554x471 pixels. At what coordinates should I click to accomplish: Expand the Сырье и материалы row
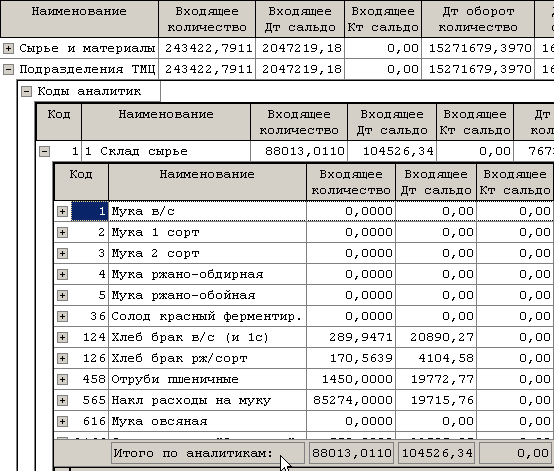click(x=8, y=48)
